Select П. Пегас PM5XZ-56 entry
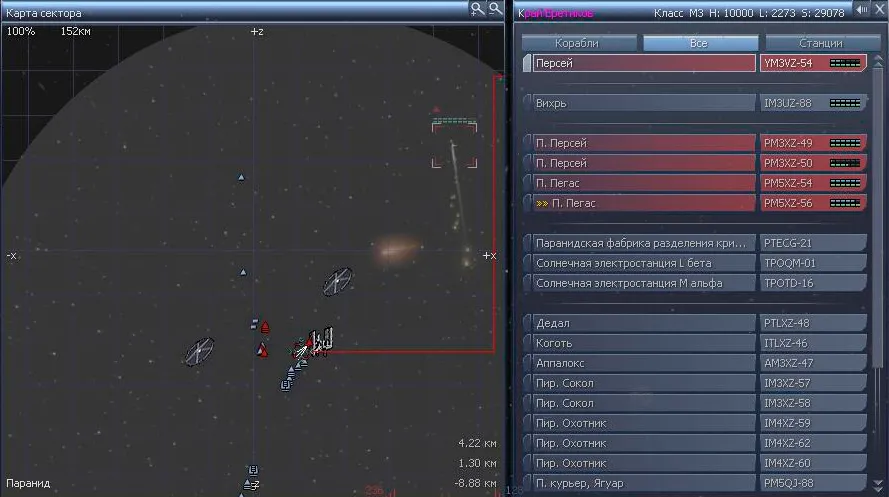 click(640, 203)
